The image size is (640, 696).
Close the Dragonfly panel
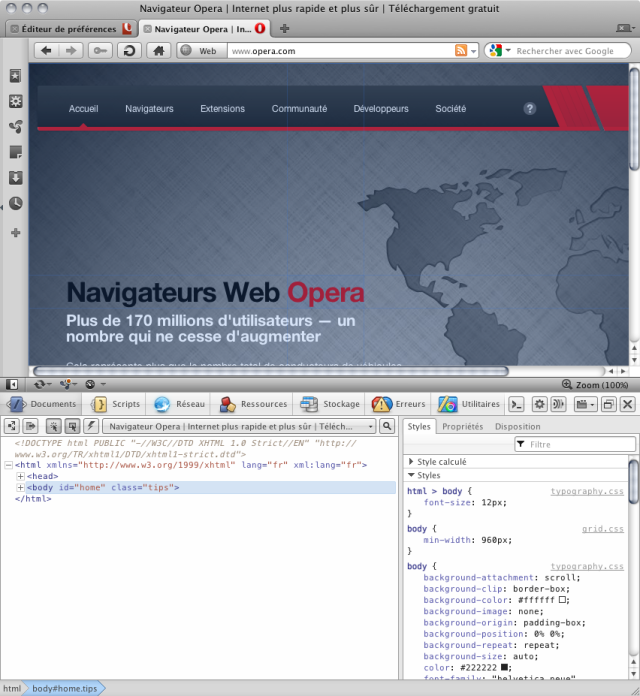click(x=628, y=404)
